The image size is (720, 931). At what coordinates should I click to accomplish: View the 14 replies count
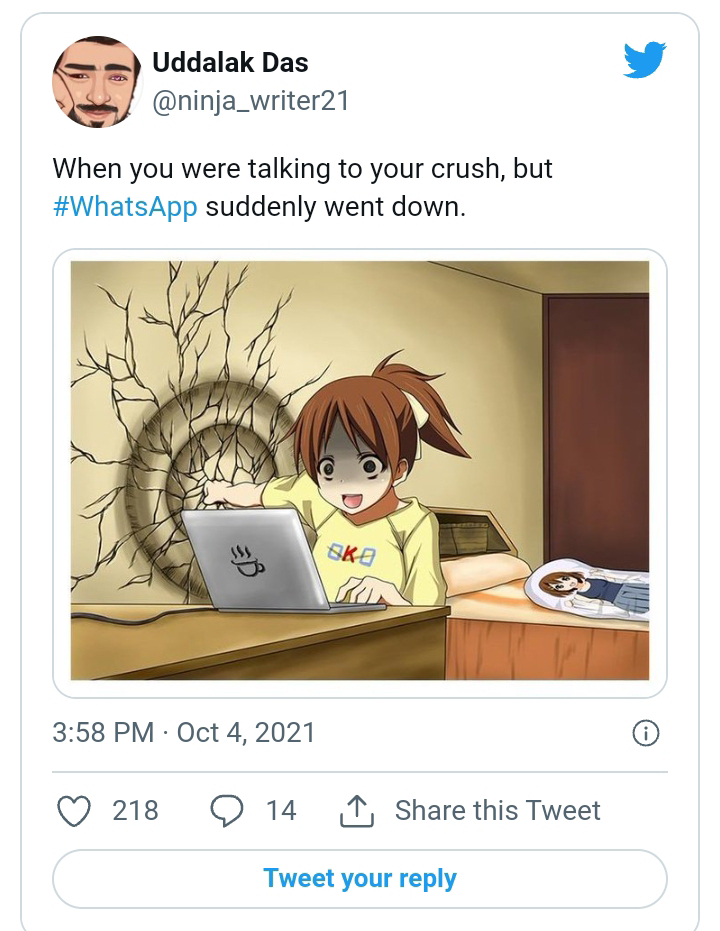click(281, 811)
